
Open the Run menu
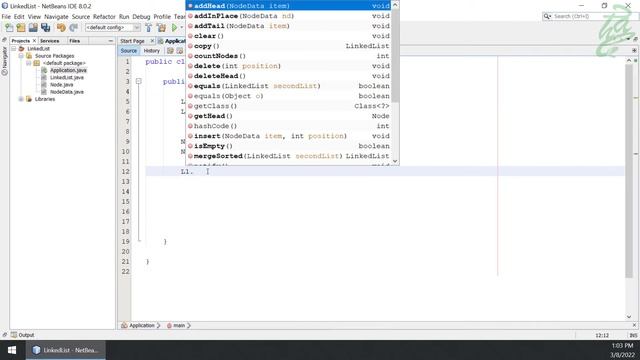pyautogui.click(x=124, y=17)
